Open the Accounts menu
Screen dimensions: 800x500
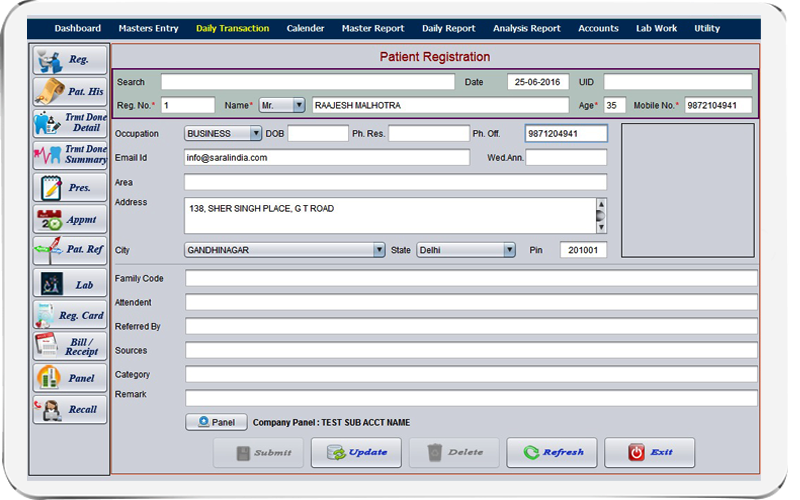coord(598,29)
